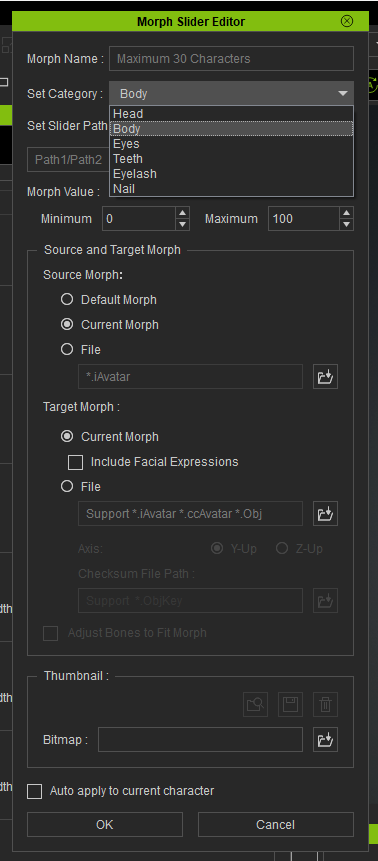378x861 pixels.
Task: Collapse the Set Category dropdown arrow
Action: click(x=343, y=93)
